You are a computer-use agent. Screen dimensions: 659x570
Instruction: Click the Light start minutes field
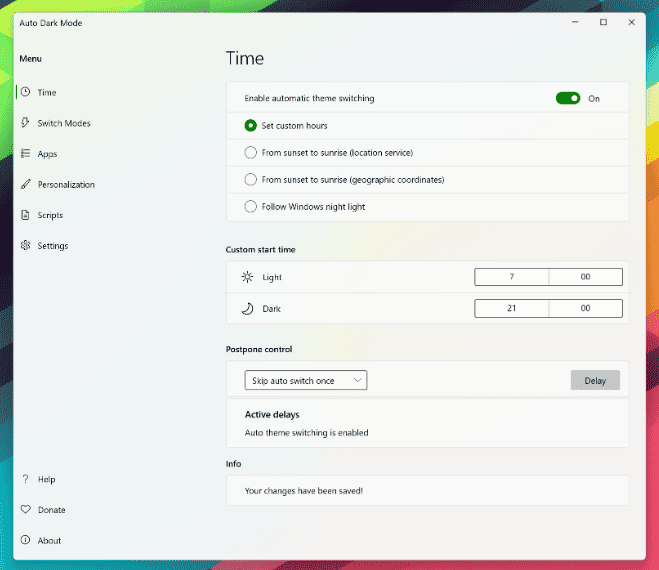click(x=585, y=277)
